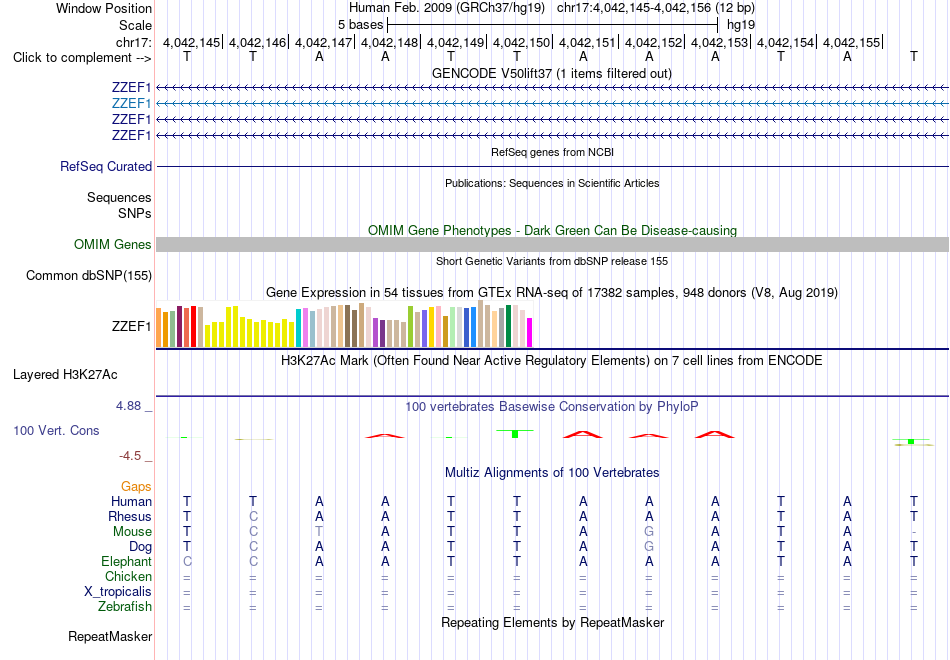950x660 pixels.
Task: Click the G base in the Mouse row
Action: pyautogui.click(x=649, y=532)
